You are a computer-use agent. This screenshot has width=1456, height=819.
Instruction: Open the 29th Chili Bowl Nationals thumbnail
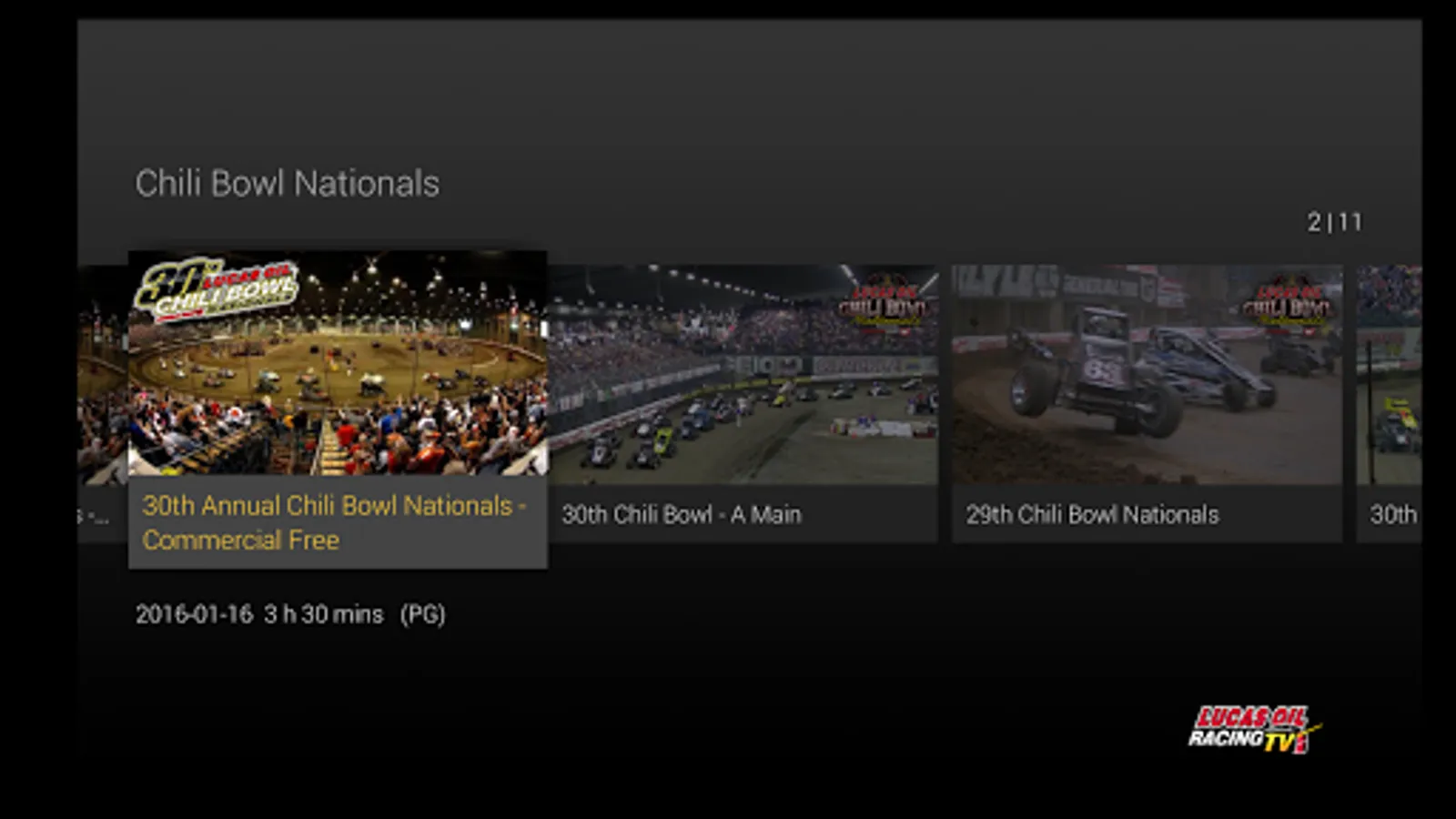coord(1147,375)
